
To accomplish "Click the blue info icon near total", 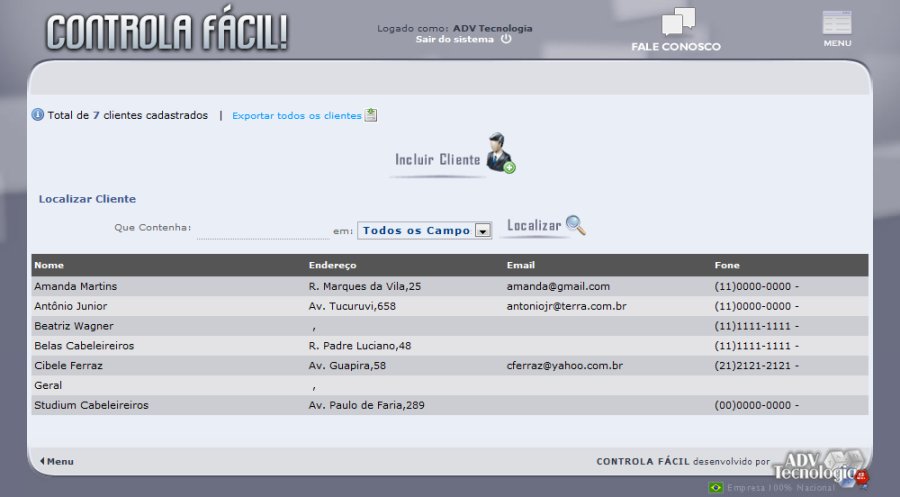I will tap(38, 115).
